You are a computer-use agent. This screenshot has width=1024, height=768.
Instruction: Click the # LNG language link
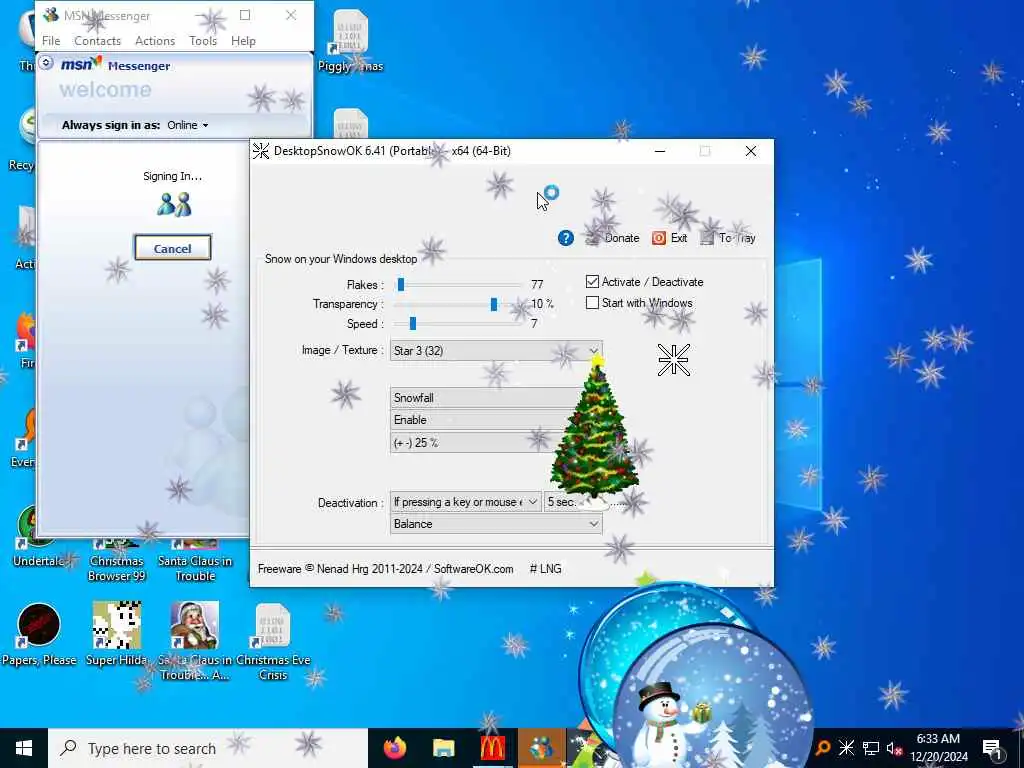(x=545, y=569)
